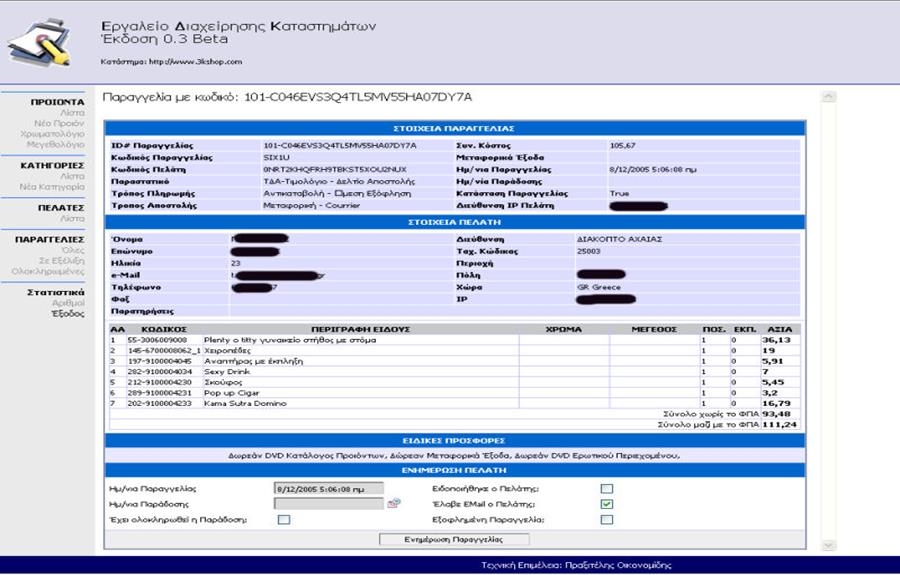Open Λίστα under ΚΑΤΗΓΟΡΙΕΣ
The image size is (900, 575).
pyautogui.click(x=72, y=176)
